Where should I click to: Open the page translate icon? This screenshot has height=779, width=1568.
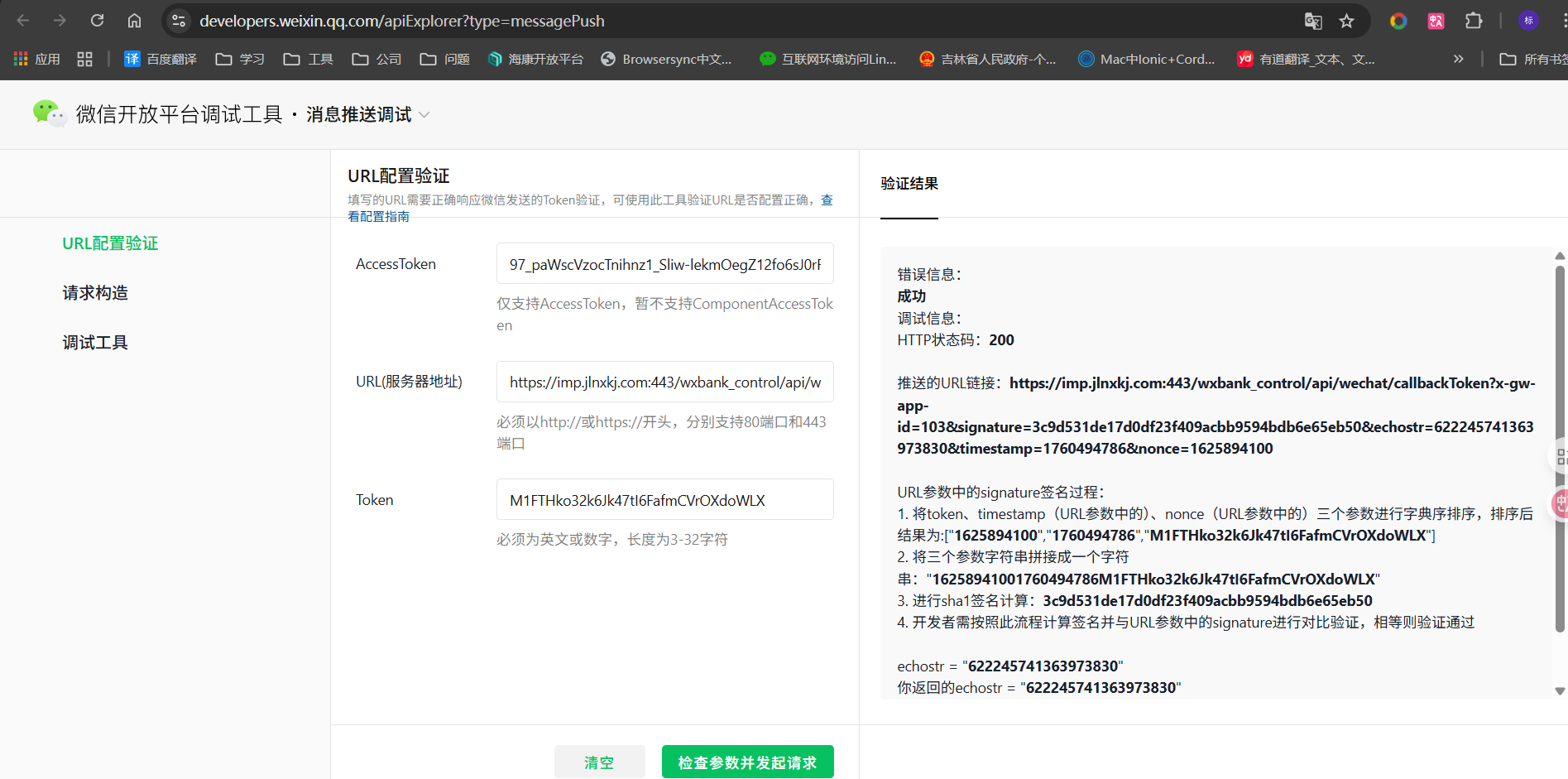point(1313,21)
